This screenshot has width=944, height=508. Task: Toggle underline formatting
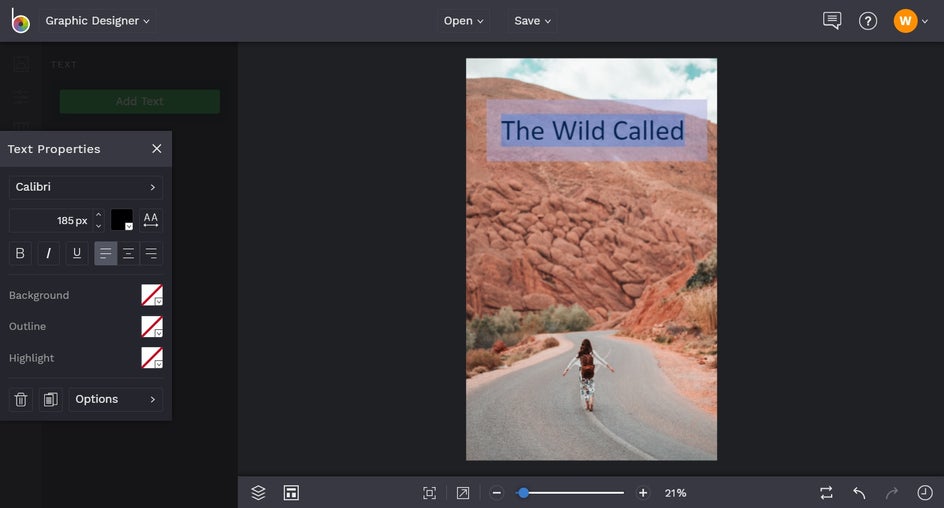(x=77, y=253)
